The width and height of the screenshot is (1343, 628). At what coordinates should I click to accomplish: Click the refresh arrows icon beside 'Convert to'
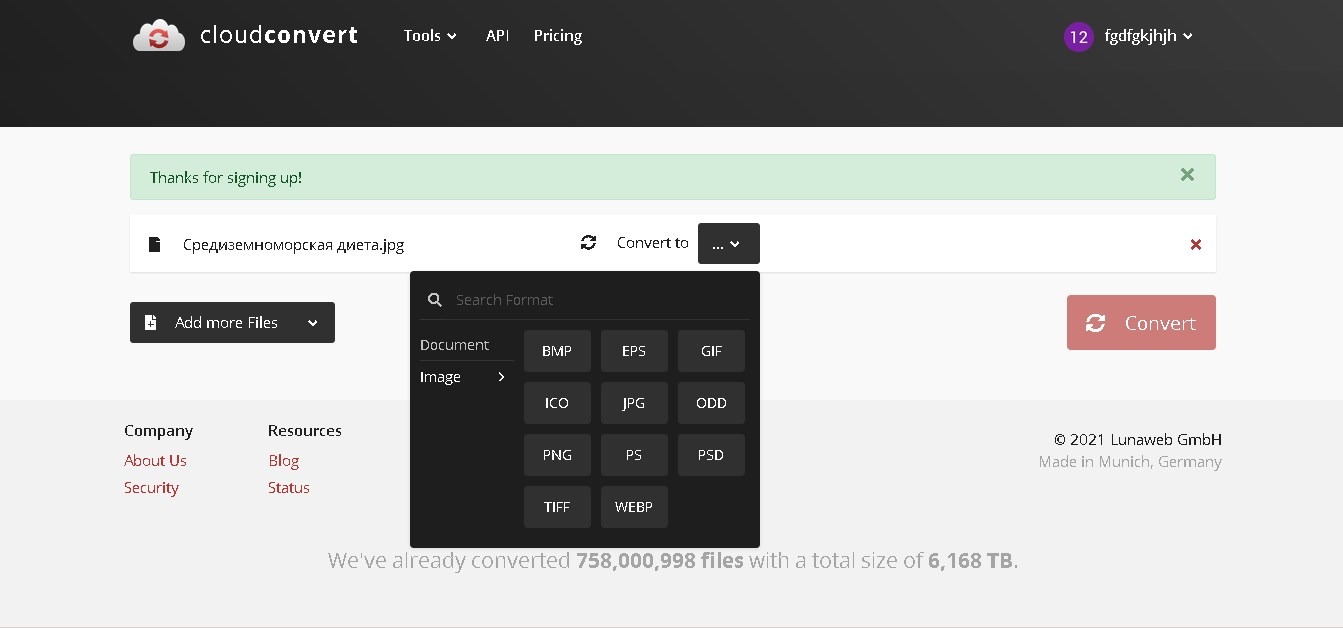click(x=588, y=242)
